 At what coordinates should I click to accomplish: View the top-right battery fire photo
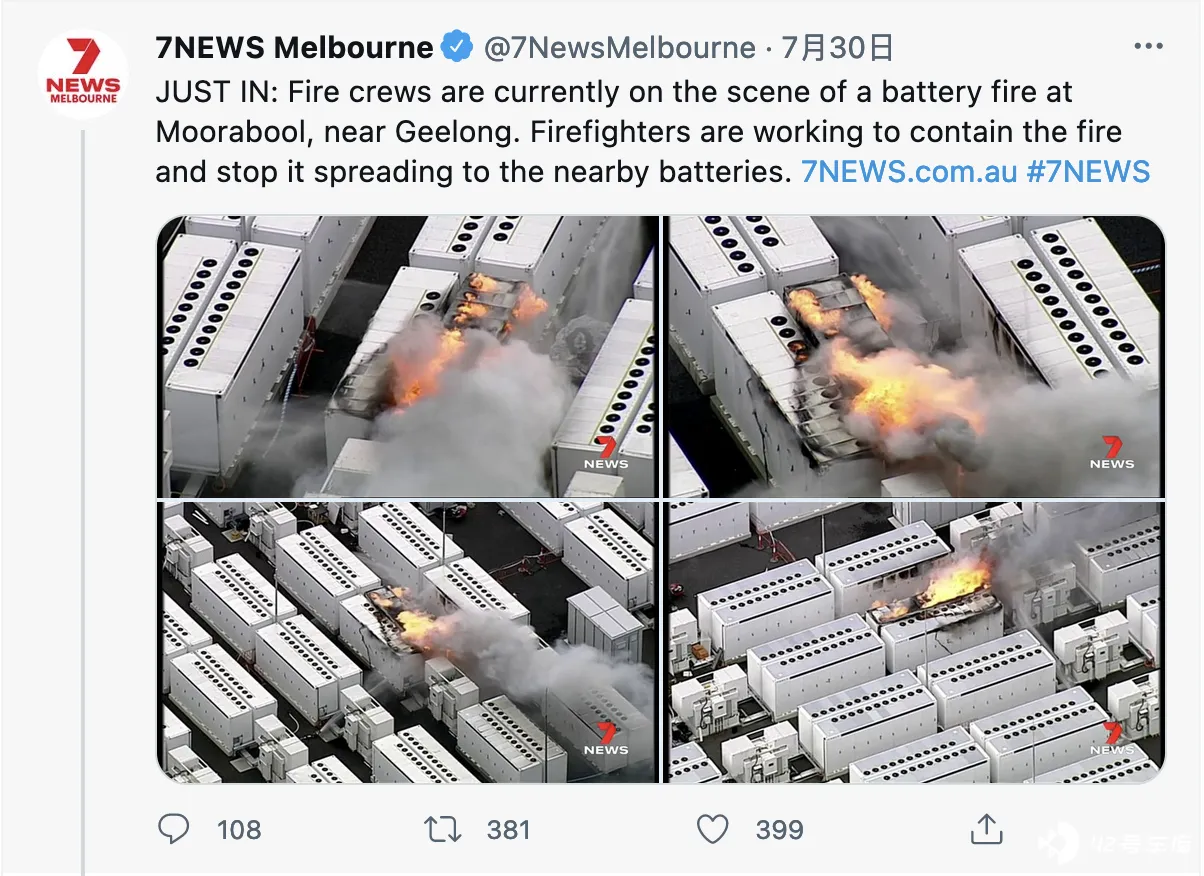click(915, 356)
